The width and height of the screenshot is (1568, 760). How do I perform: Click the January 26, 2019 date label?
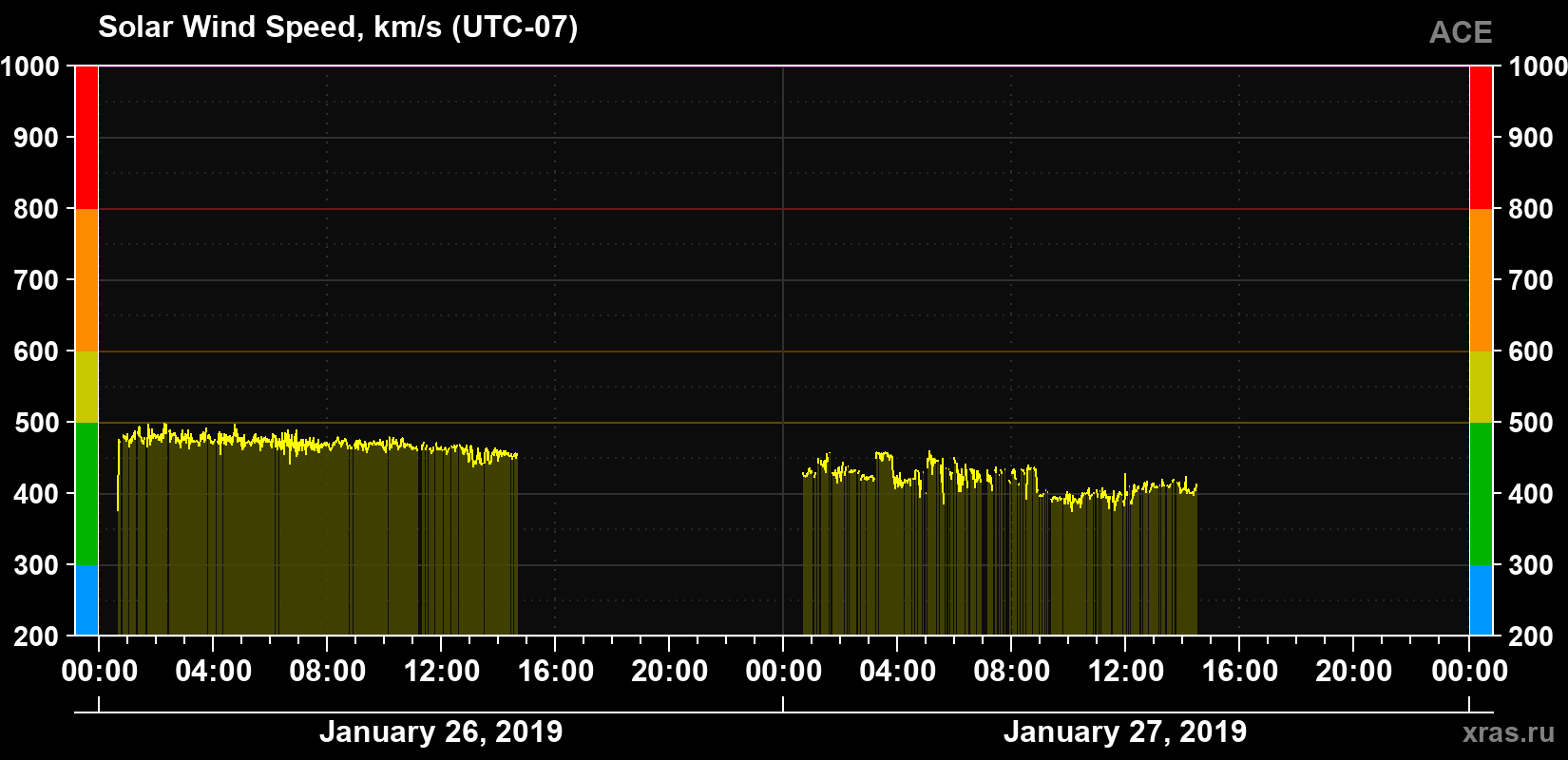coord(441,731)
